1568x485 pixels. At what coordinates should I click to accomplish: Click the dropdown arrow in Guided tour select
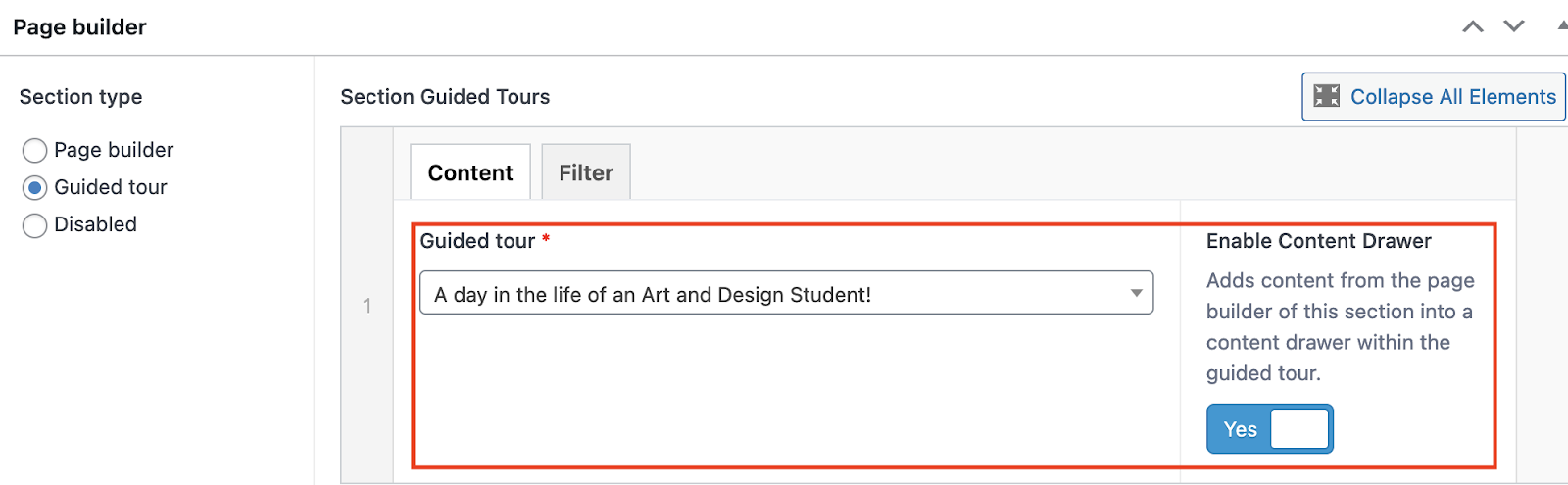tap(1136, 293)
